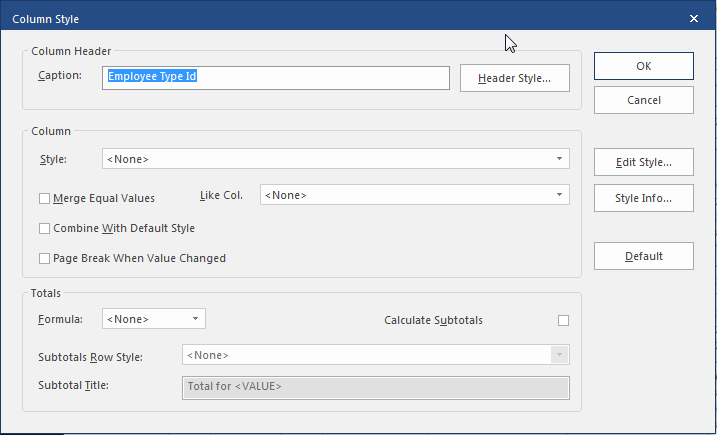Close the Column Style dialog
The height and width of the screenshot is (435, 717).
(x=694, y=18)
